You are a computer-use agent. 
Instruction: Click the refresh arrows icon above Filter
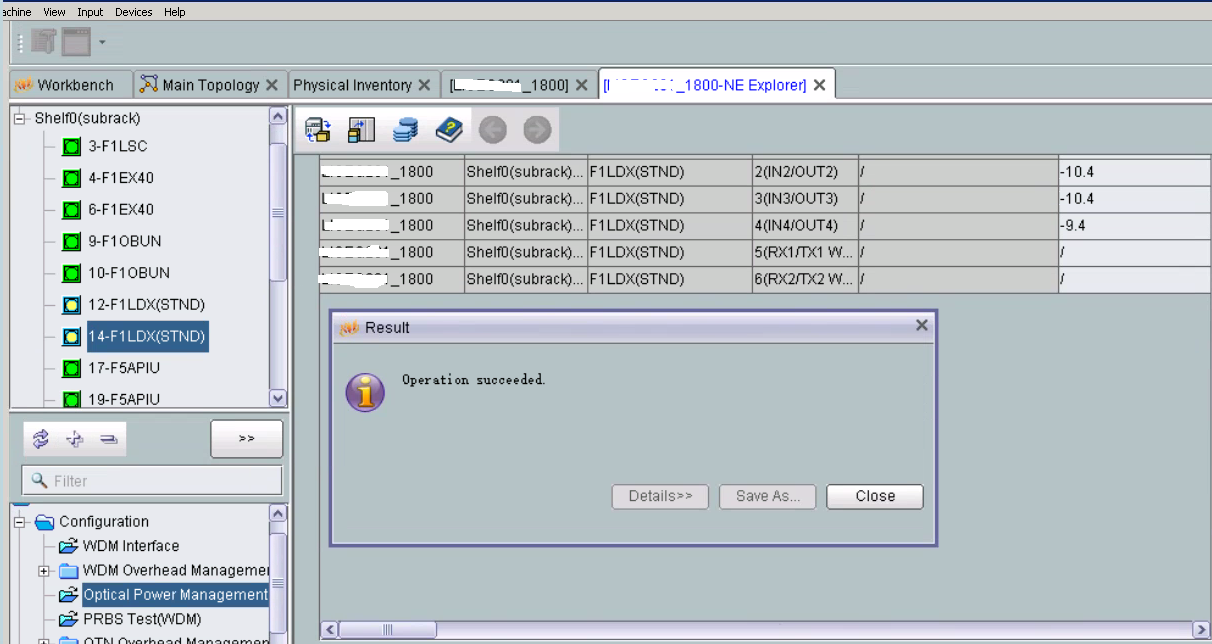tap(41, 439)
